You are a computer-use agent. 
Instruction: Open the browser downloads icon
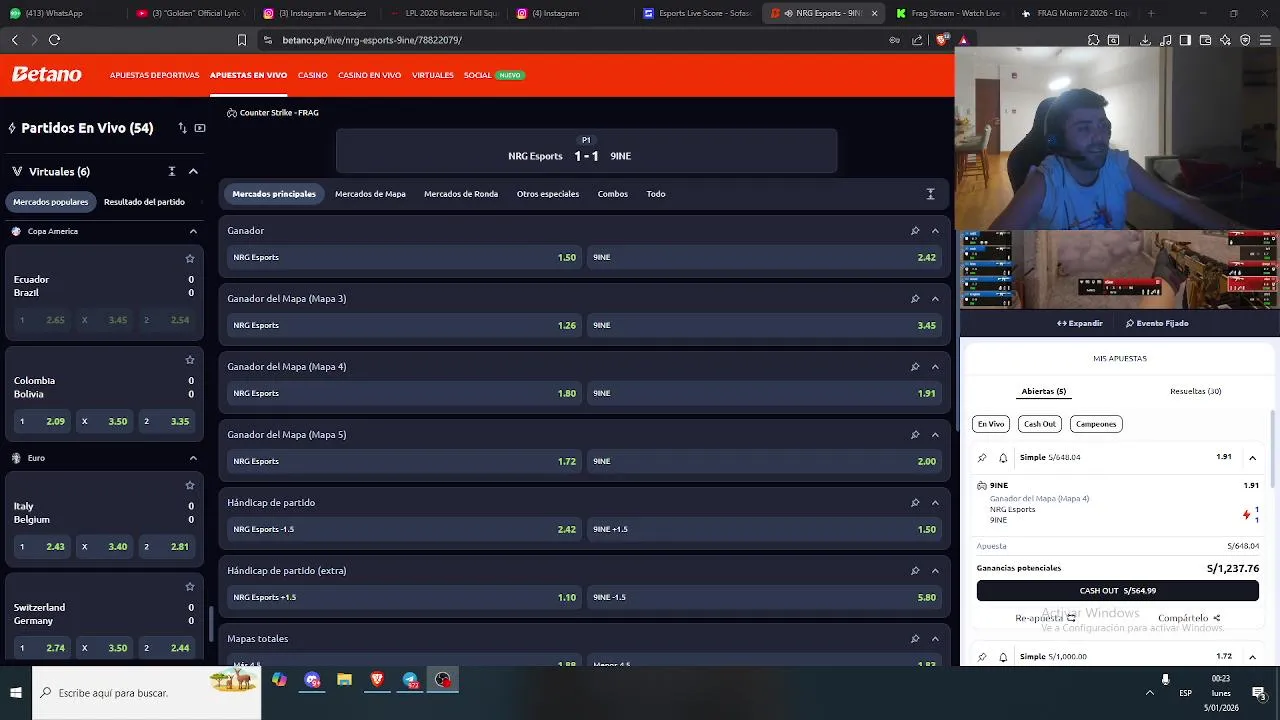[1145, 40]
